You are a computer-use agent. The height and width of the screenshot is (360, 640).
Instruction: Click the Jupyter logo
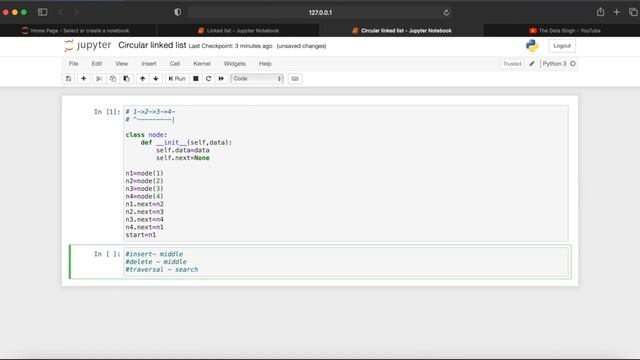click(87, 45)
